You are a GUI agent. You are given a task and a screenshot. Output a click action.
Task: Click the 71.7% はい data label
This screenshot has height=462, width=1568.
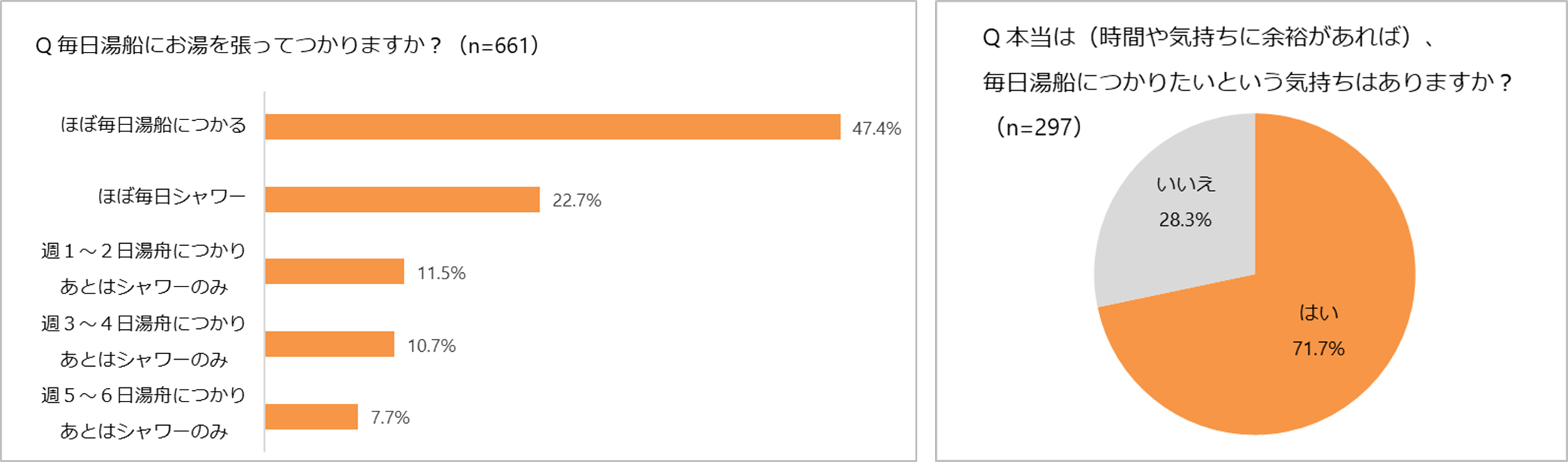(1318, 348)
